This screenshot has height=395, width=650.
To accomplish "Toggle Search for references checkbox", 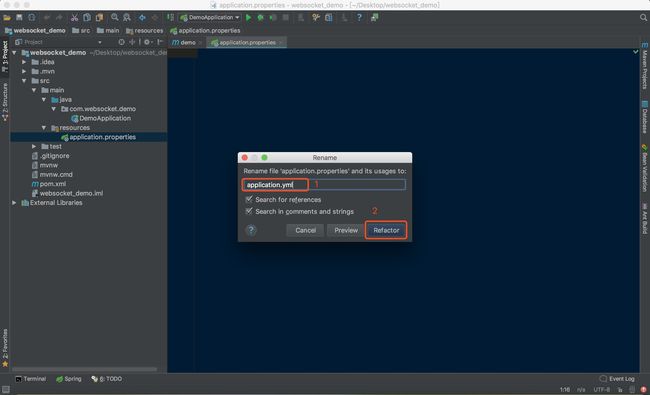I will (x=249, y=199).
